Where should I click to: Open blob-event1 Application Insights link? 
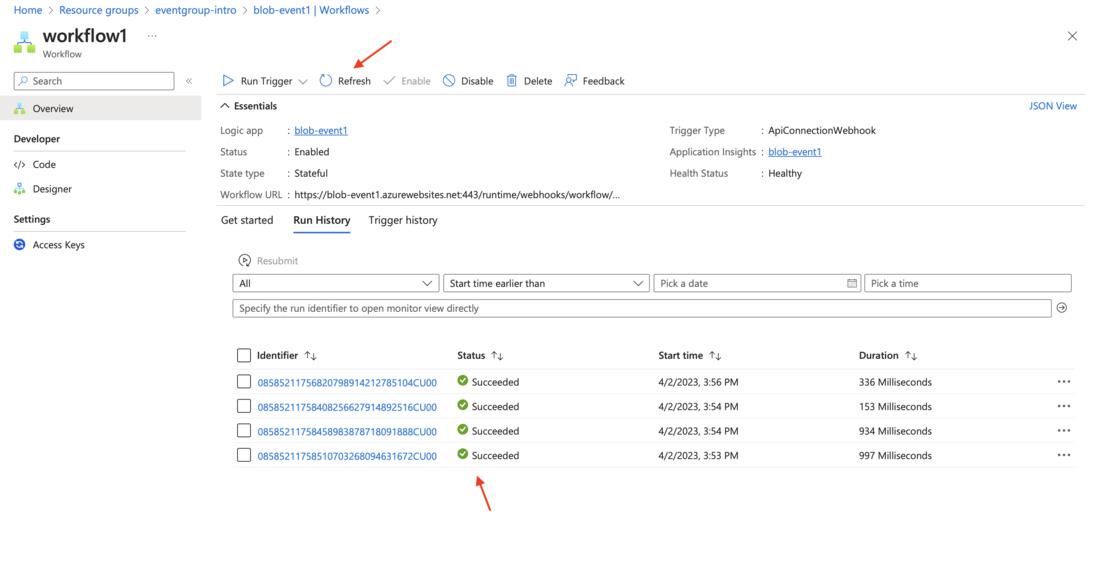(794, 151)
